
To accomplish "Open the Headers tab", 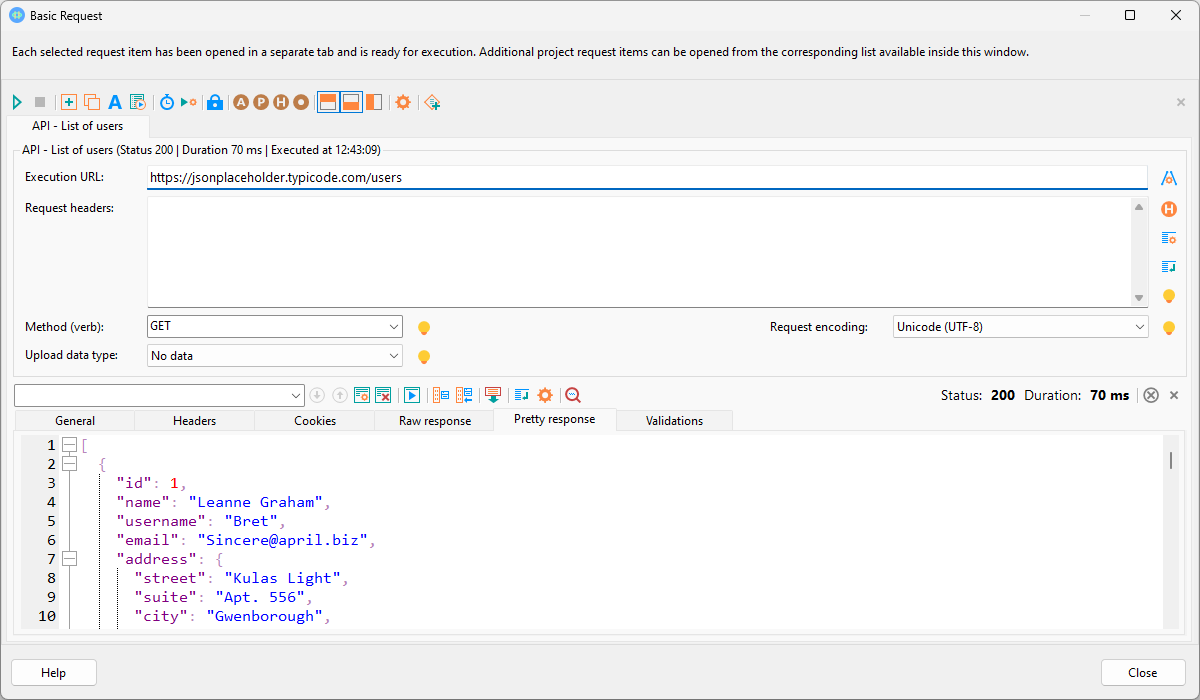I will (x=194, y=421).
